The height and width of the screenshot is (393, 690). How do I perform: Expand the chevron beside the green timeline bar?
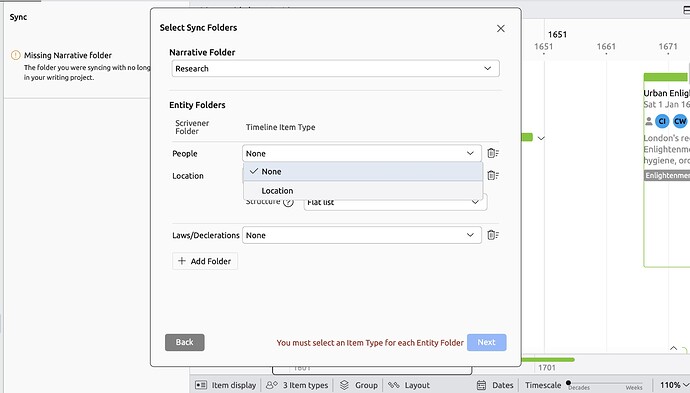coord(541,138)
